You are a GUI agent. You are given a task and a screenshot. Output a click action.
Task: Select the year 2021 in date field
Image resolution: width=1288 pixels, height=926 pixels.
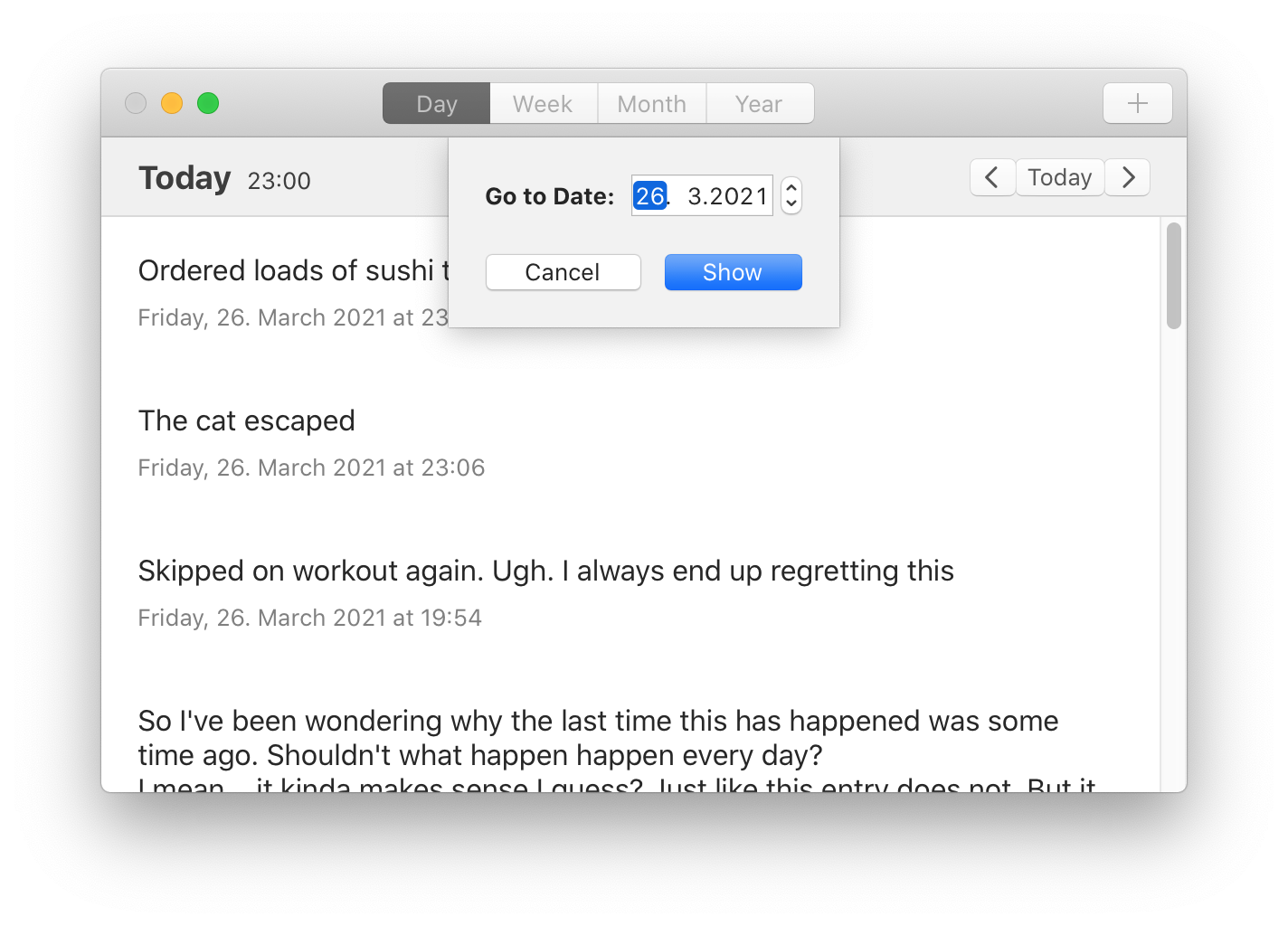[x=739, y=195]
